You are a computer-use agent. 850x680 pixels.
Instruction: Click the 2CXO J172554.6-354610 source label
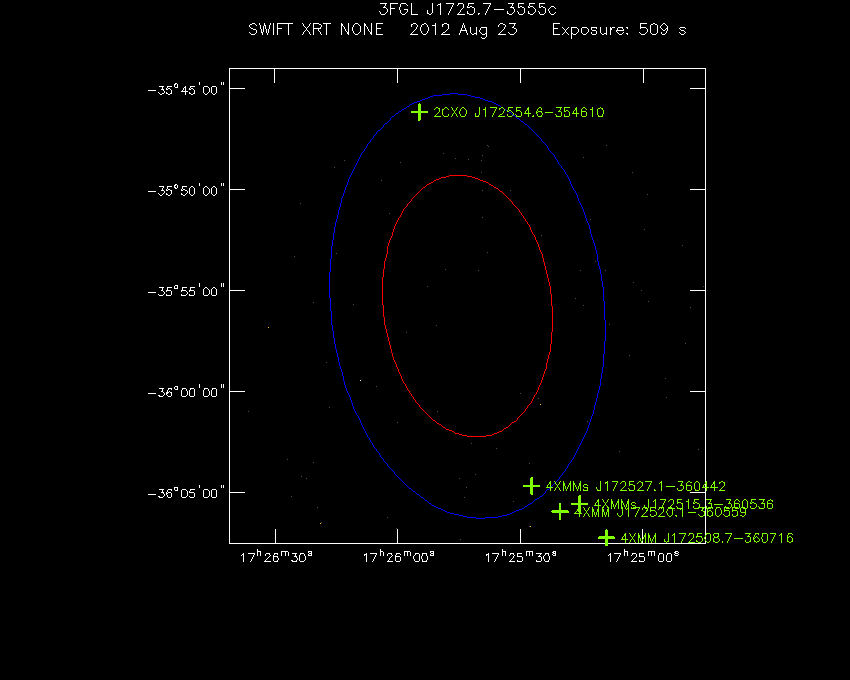[519, 112]
